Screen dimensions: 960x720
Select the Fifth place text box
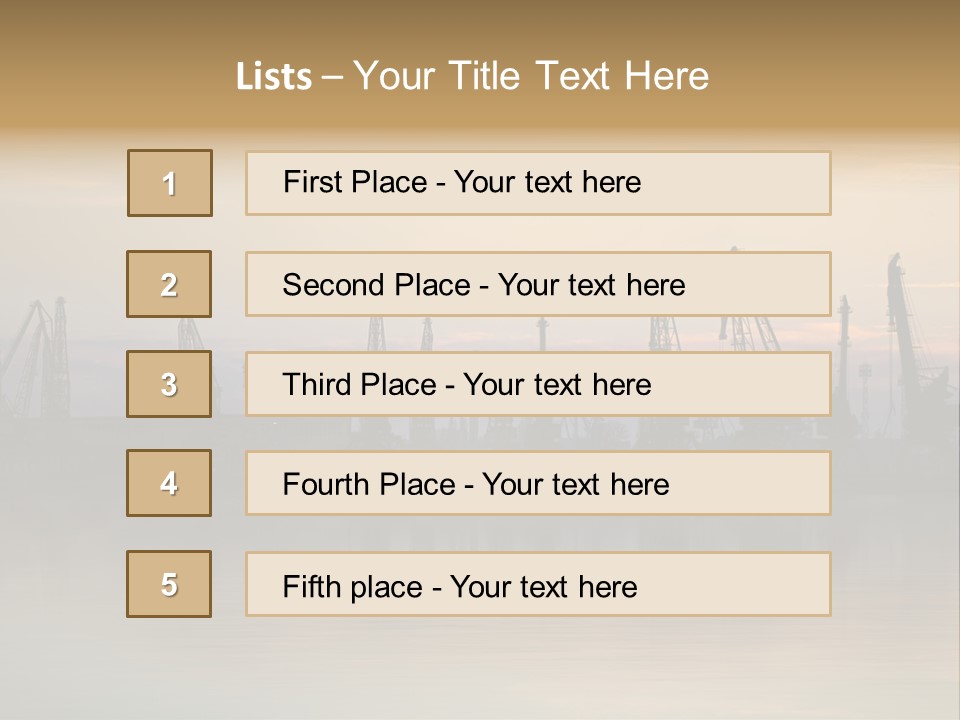538,584
